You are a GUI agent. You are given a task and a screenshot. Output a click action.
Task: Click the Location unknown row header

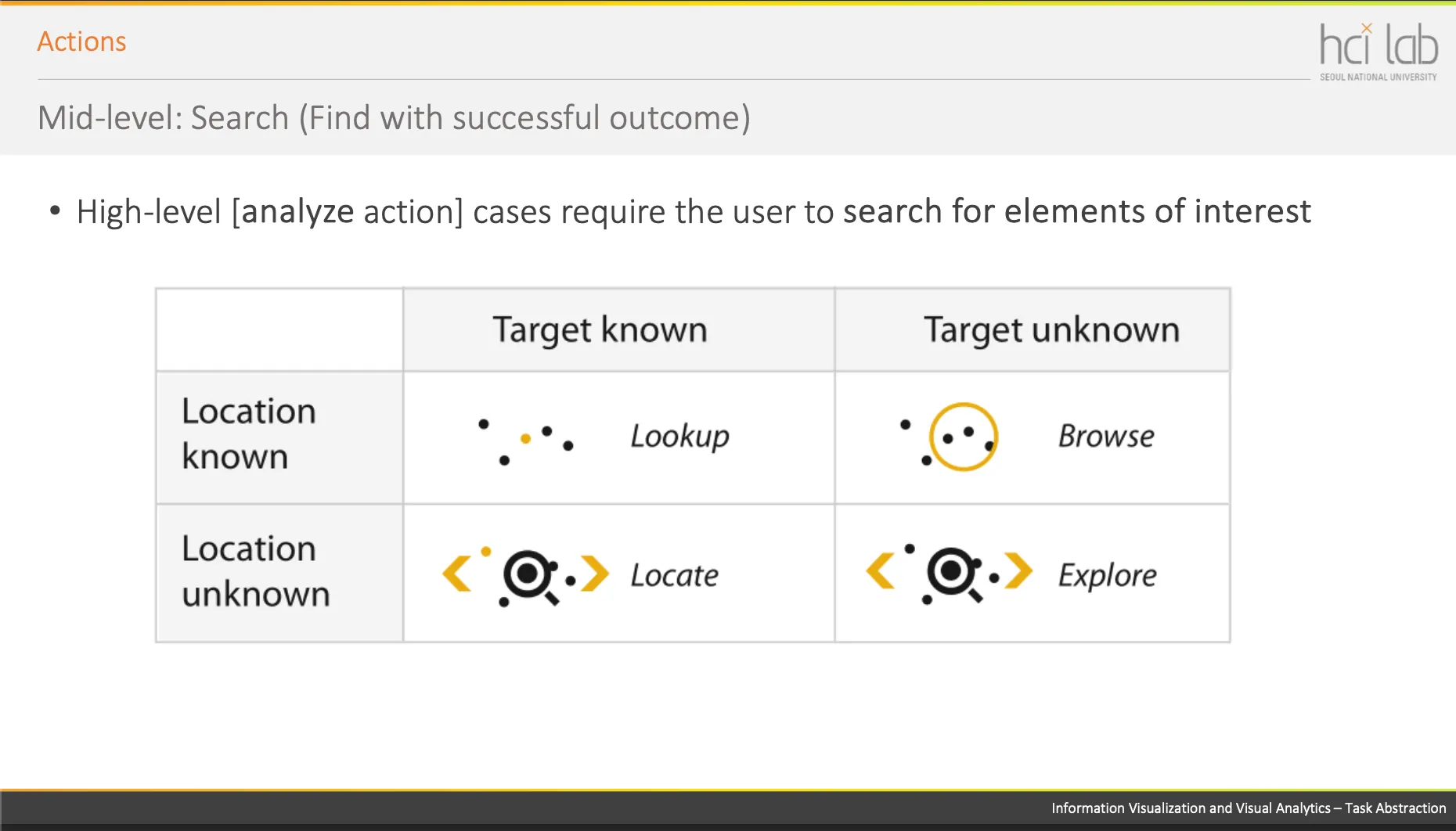coord(255,571)
